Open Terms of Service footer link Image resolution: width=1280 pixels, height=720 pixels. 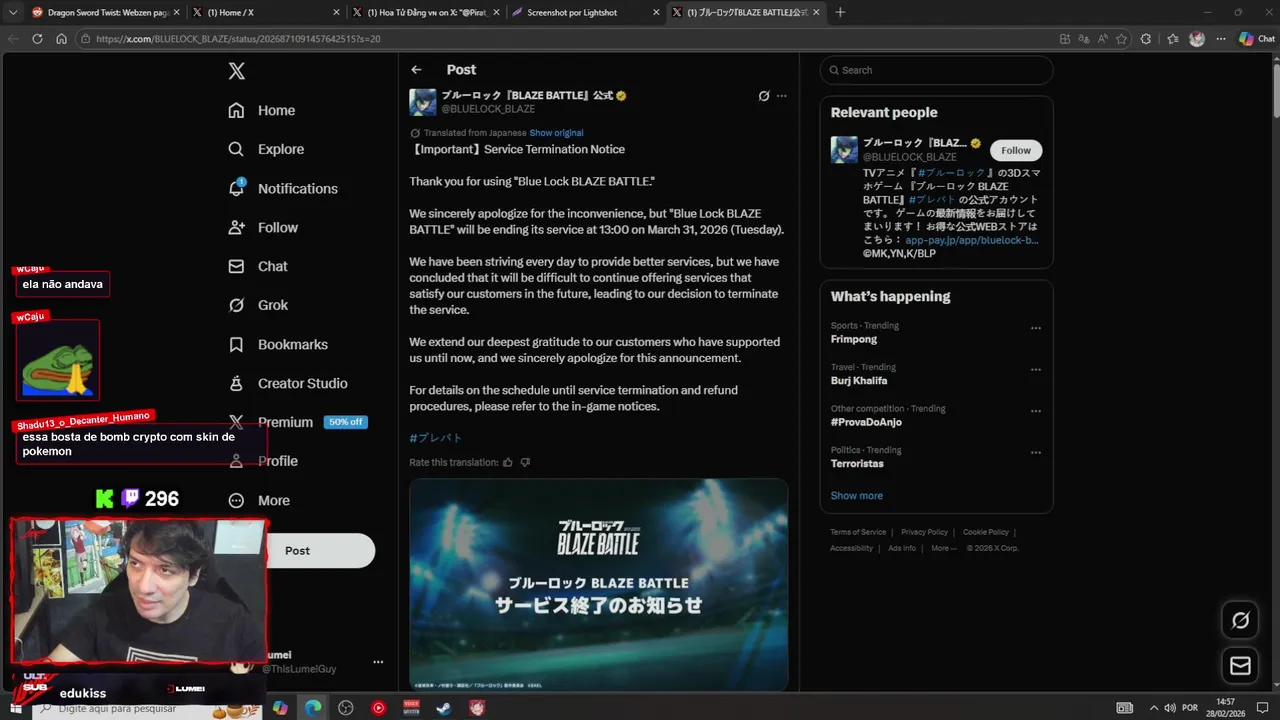point(858,532)
